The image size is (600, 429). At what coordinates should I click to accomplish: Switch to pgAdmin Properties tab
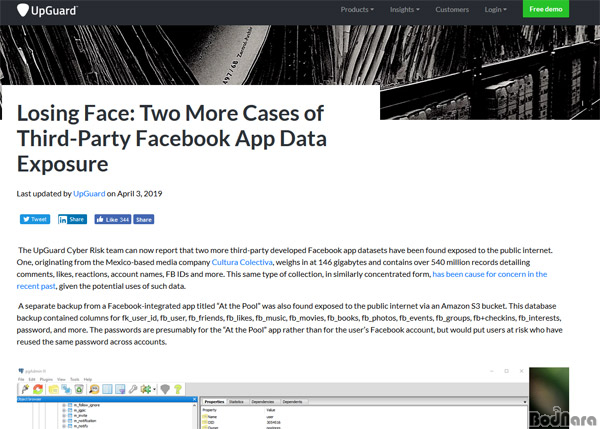(x=214, y=402)
